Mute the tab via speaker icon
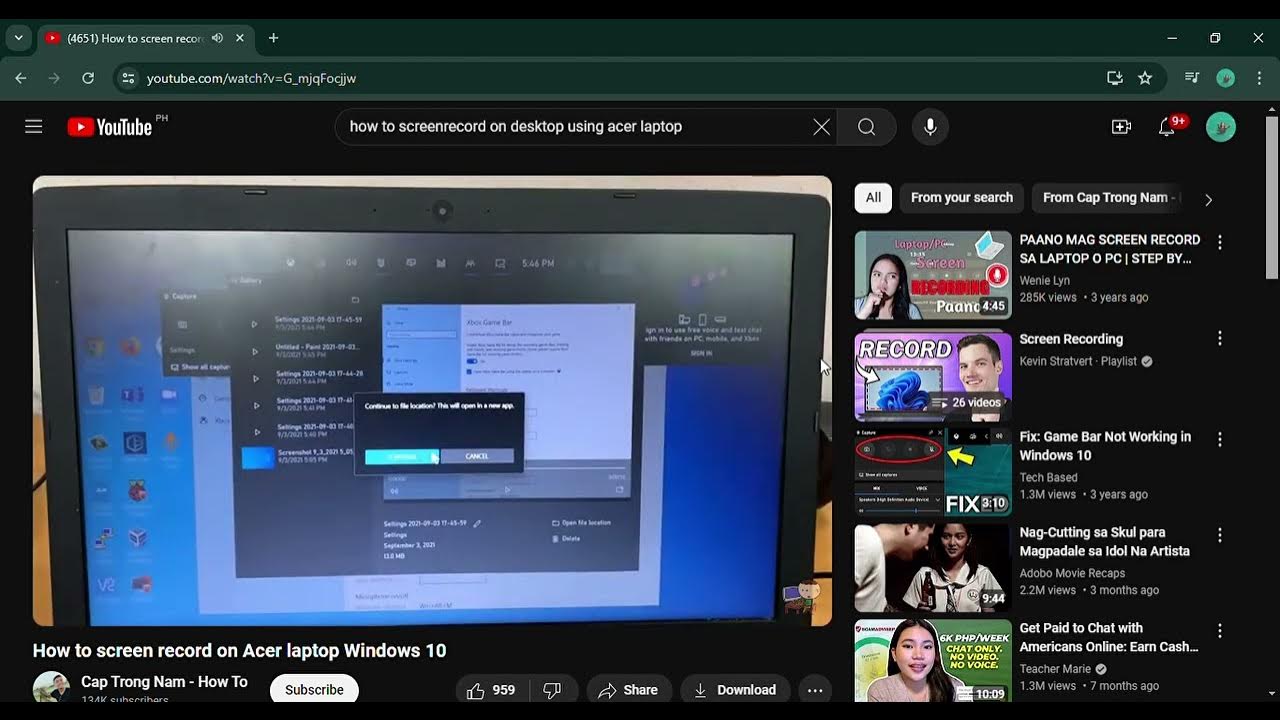This screenshot has width=1280, height=720. pos(217,38)
